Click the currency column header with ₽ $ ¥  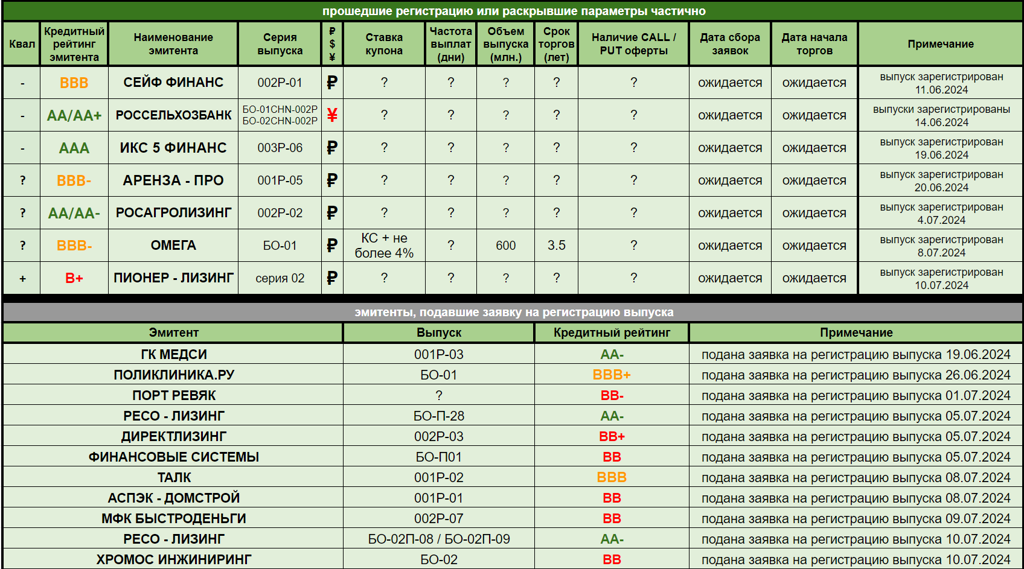[x=332, y=44]
